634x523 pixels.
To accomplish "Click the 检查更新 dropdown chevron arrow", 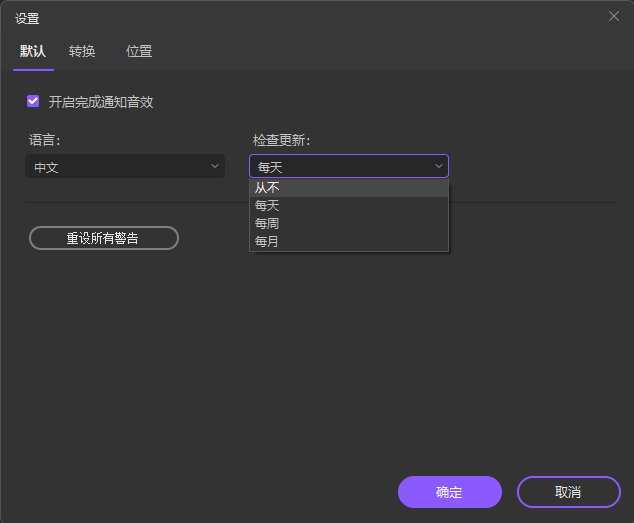I will pyautogui.click(x=438, y=166).
